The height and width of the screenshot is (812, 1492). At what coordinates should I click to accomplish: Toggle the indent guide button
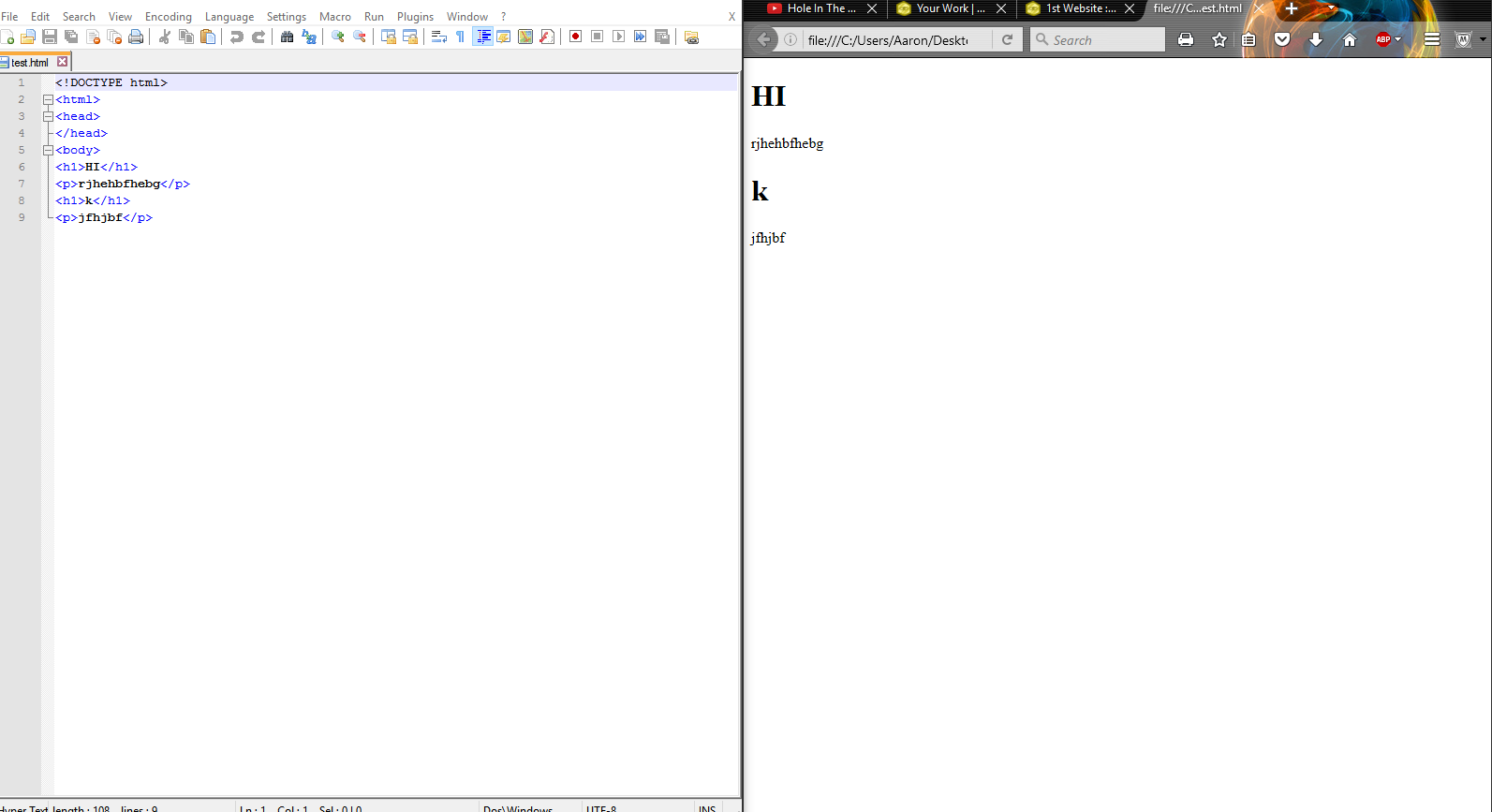[483, 37]
